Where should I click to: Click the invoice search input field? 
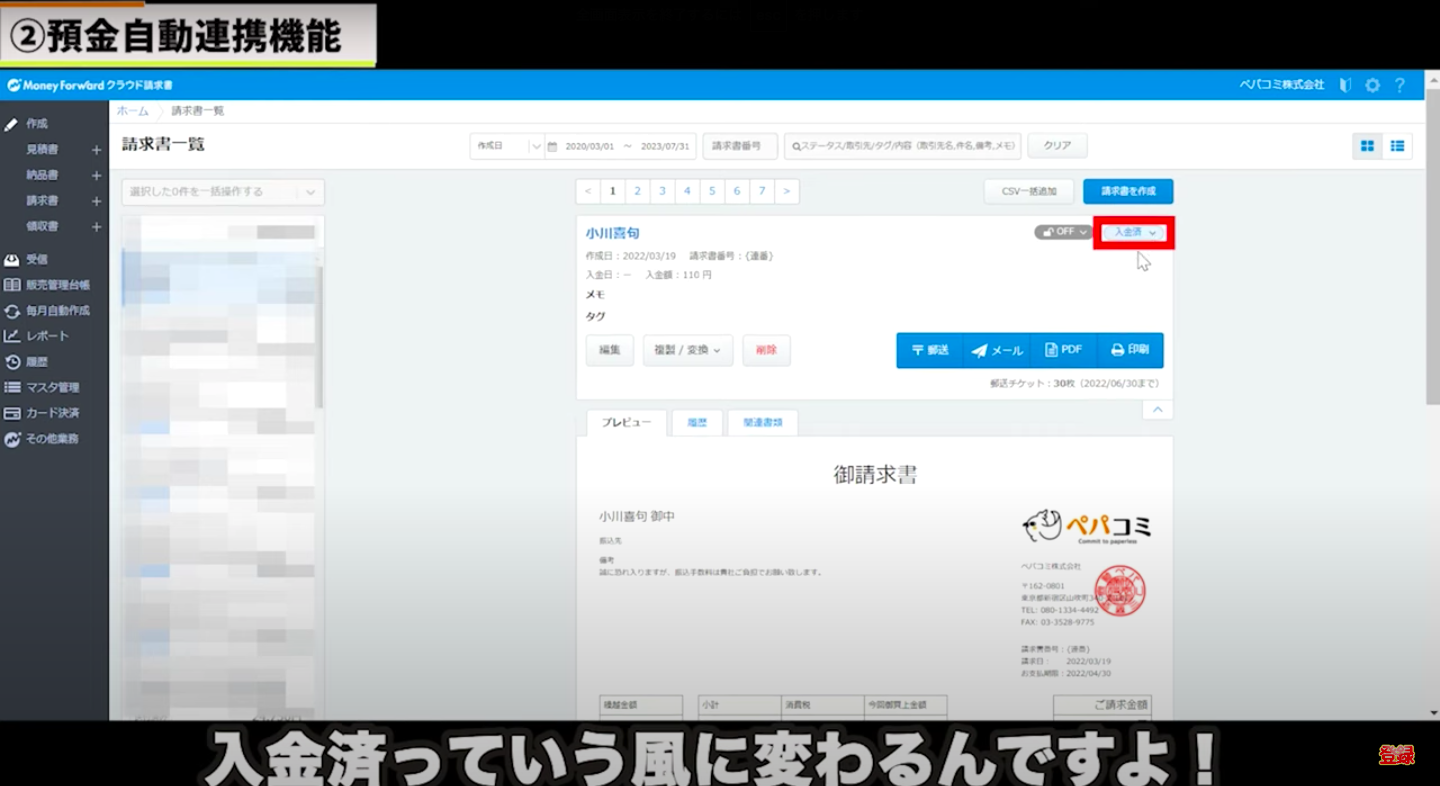pyautogui.click(x=903, y=146)
